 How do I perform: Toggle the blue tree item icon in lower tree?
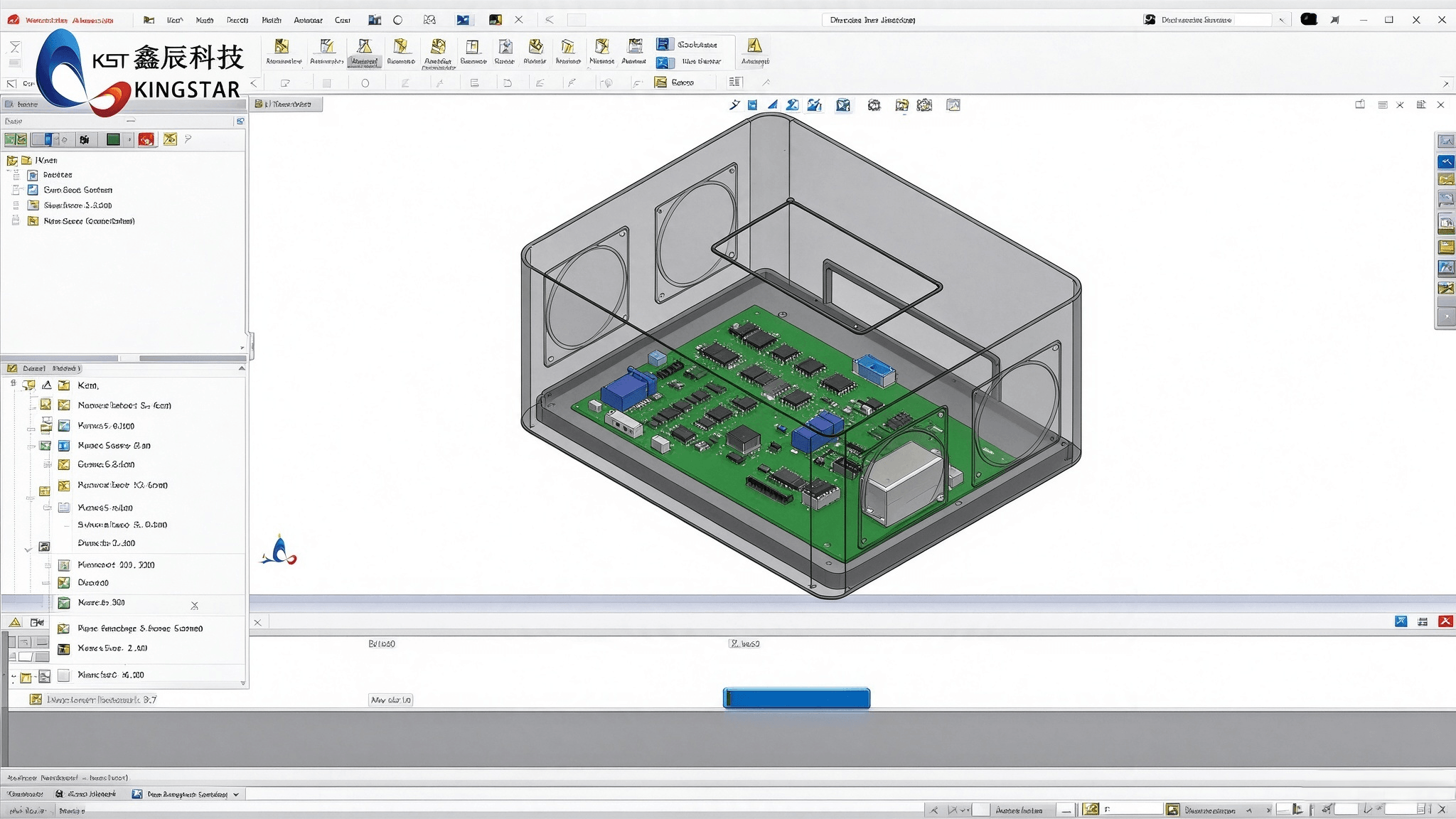pos(64,446)
